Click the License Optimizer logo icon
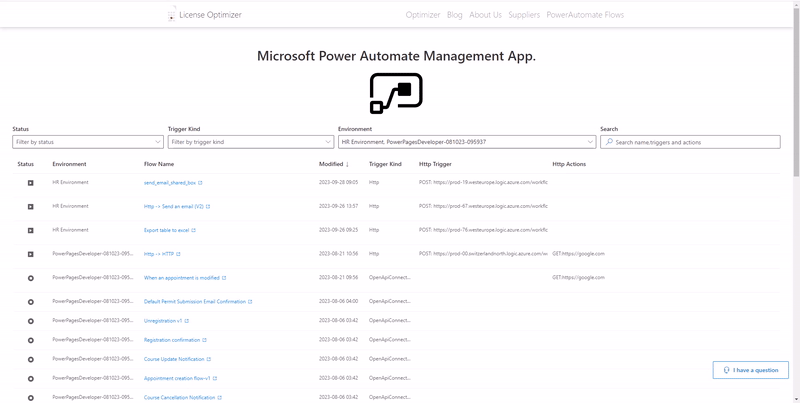The height and width of the screenshot is (403, 800). click(x=171, y=15)
